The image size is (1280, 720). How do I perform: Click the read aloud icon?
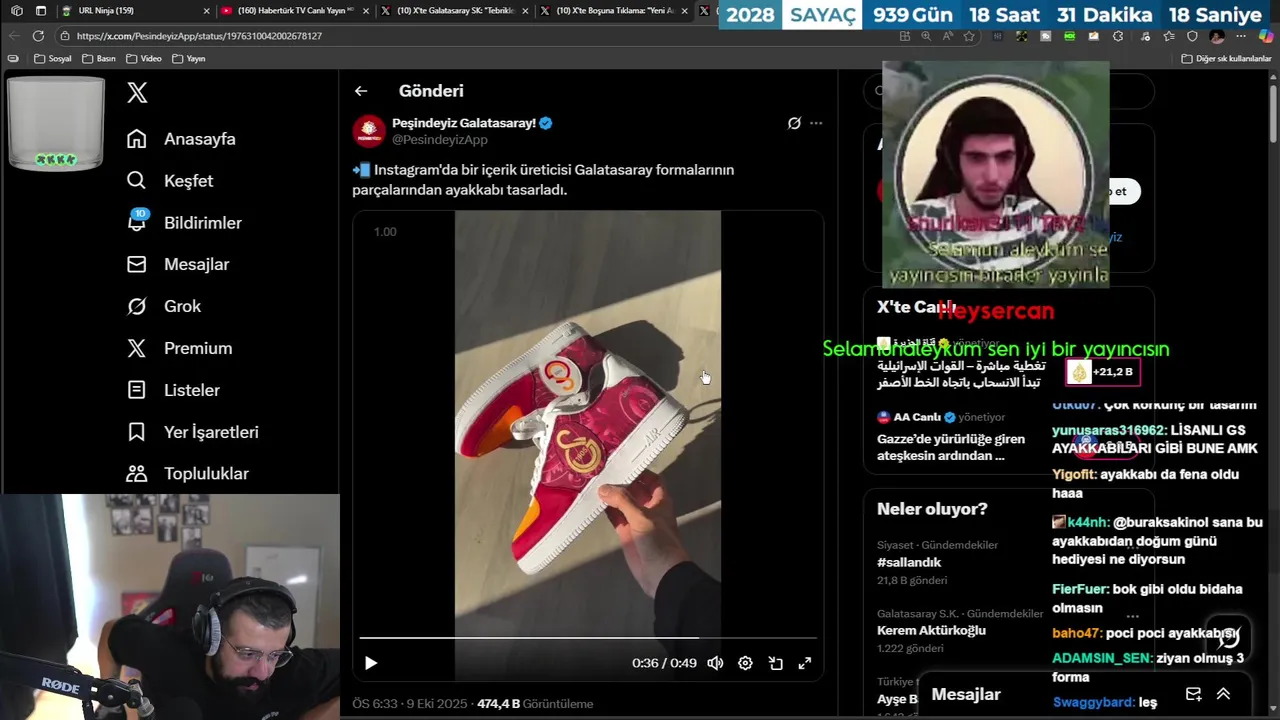point(947,36)
